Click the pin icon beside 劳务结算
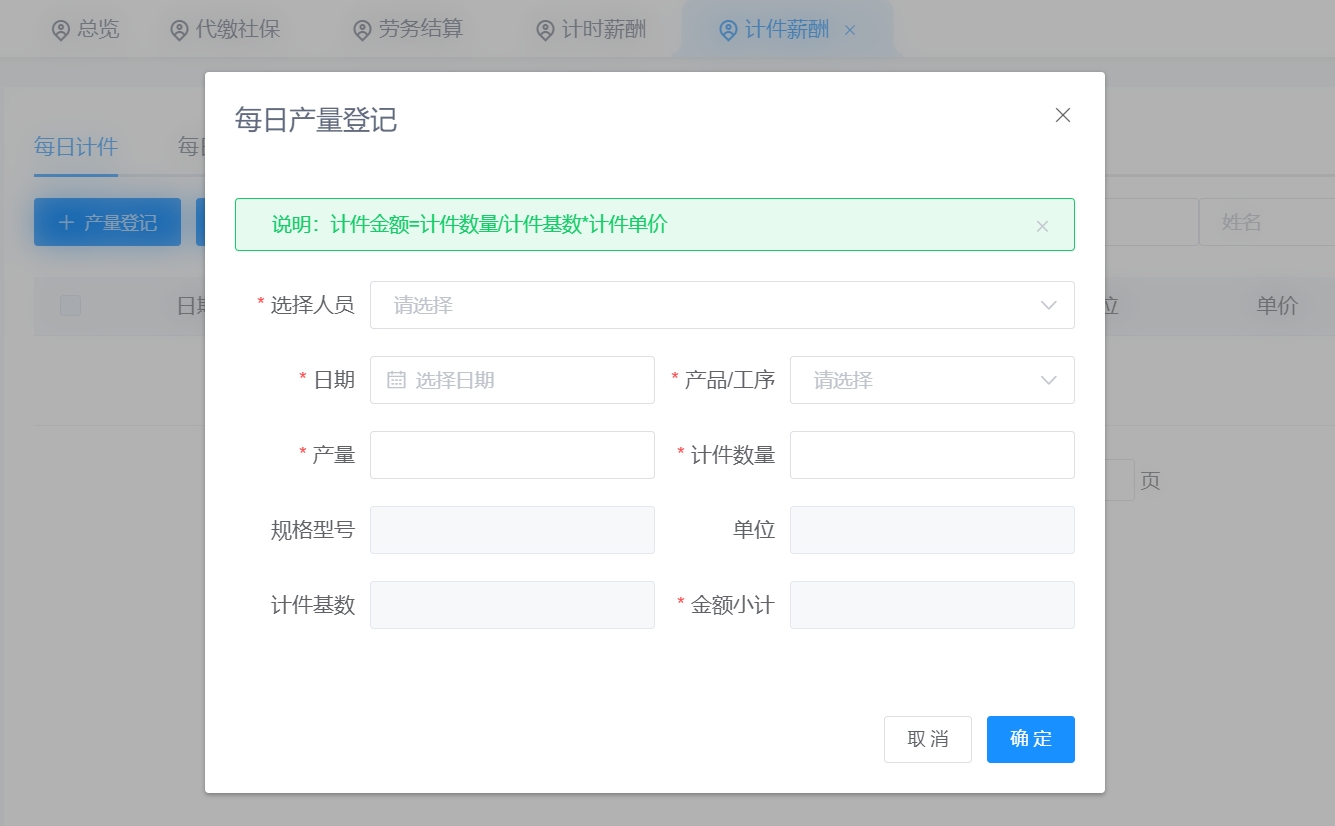Image resolution: width=1335 pixels, height=826 pixels. (361, 29)
